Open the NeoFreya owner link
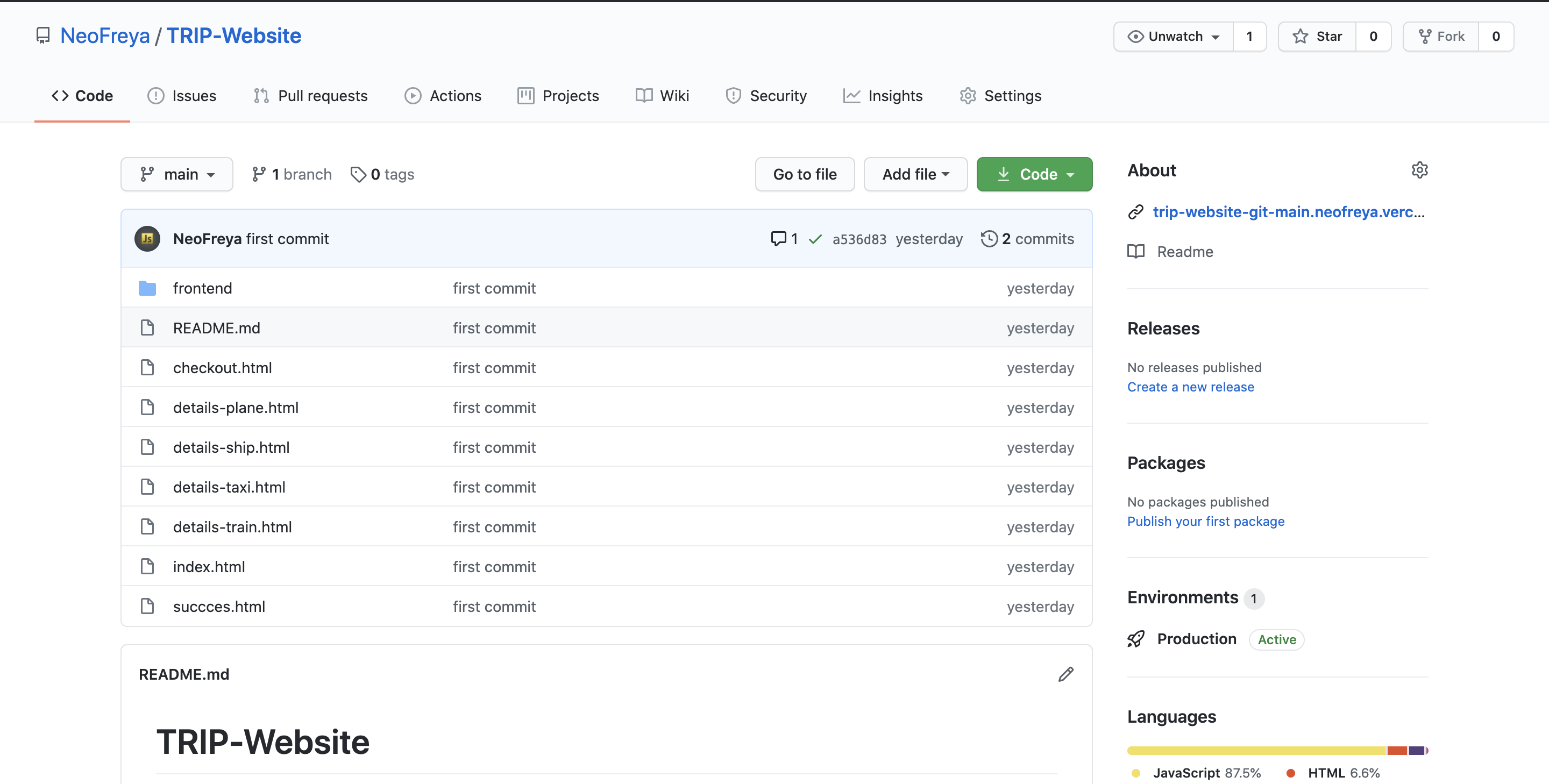This screenshot has width=1549, height=784. [105, 36]
